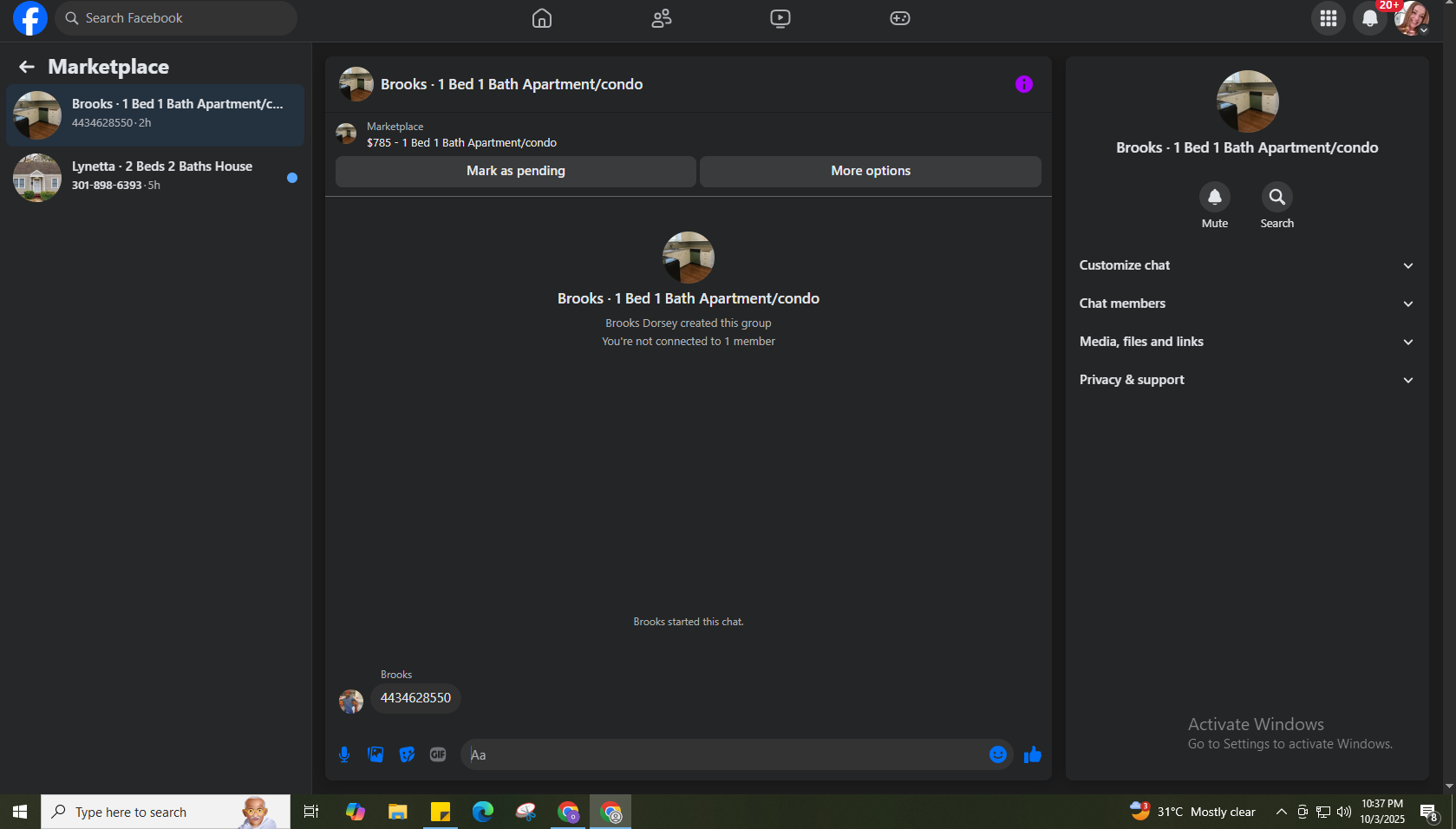The height and width of the screenshot is (829, 1456).
Task: Click the apartment photo in the chat center
Action: tap(689, 258)
